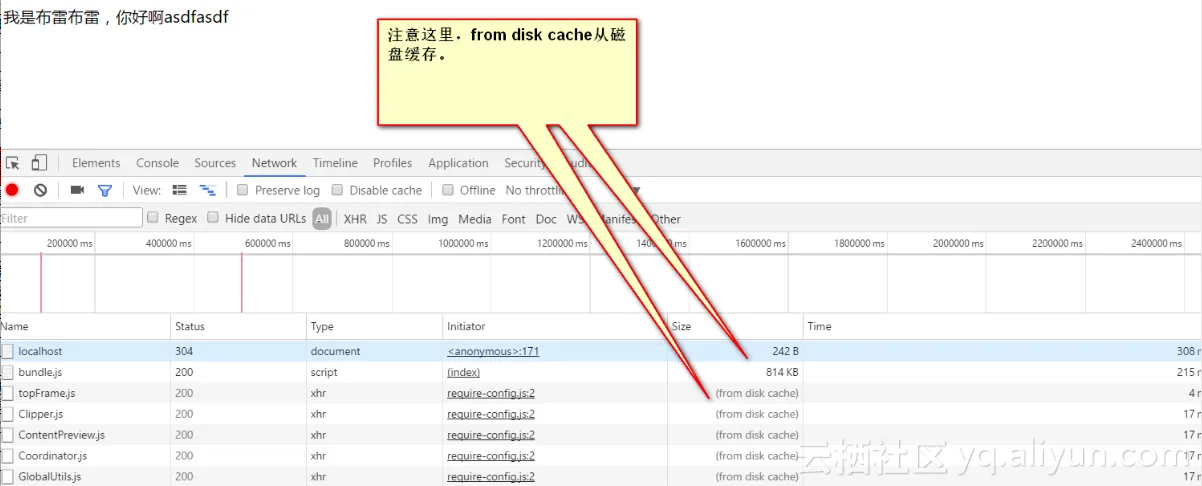This screenshot has width=1202, height=486.
Task: Open the Profiles tab
Action: pos(392,163)
